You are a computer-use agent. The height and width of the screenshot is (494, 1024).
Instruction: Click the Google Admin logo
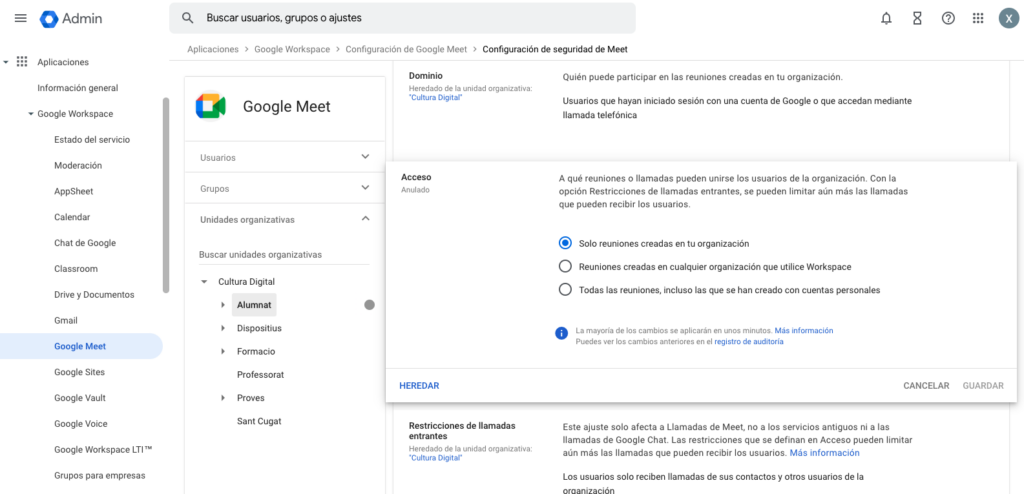point(49,18)
